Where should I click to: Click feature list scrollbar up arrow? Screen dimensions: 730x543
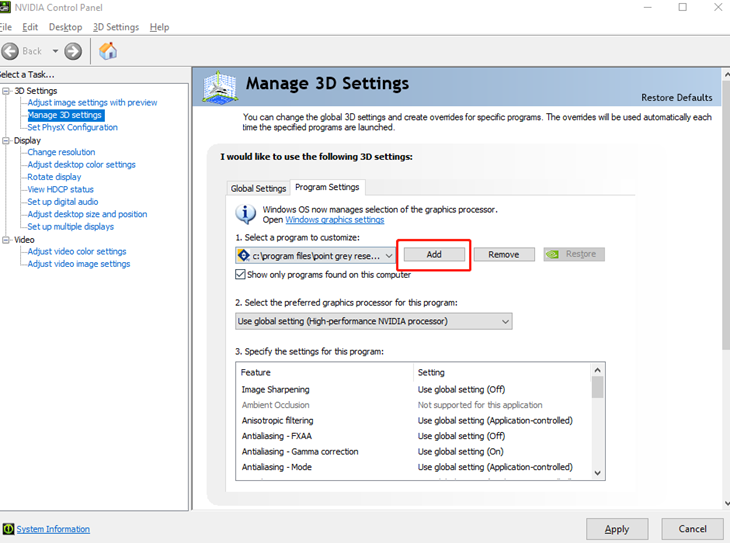[x=598, y=370]
